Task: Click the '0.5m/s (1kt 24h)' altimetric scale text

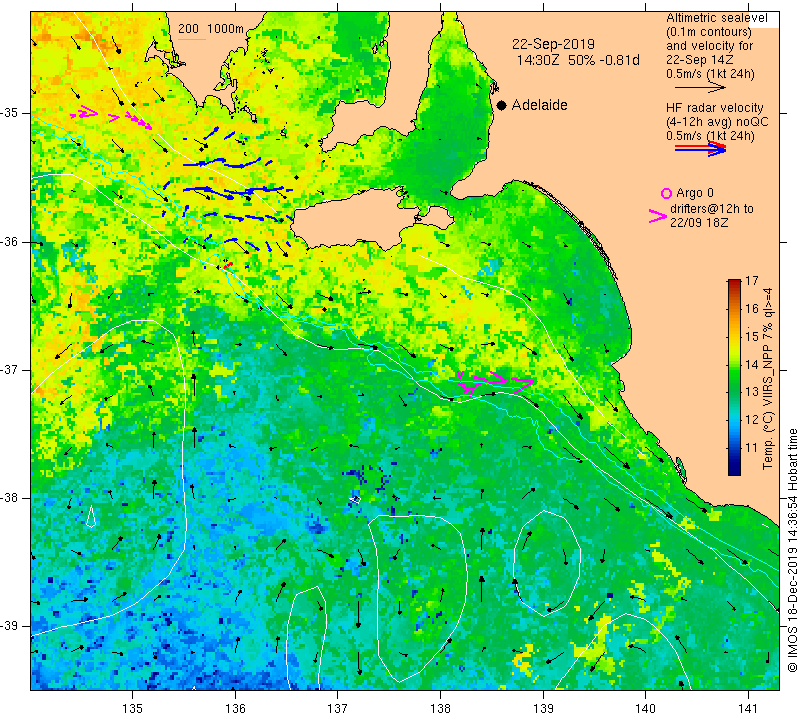Action: [x=710, y=74]
